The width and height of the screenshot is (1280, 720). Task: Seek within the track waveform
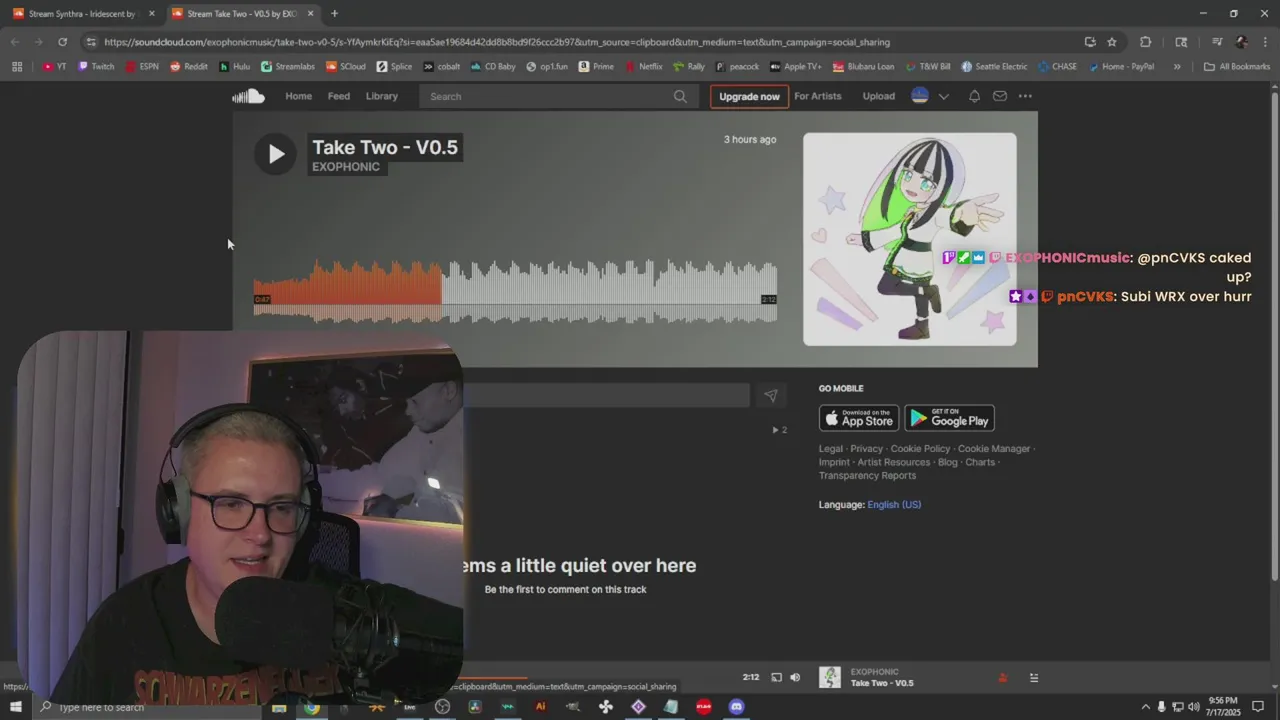coord(515,291)
